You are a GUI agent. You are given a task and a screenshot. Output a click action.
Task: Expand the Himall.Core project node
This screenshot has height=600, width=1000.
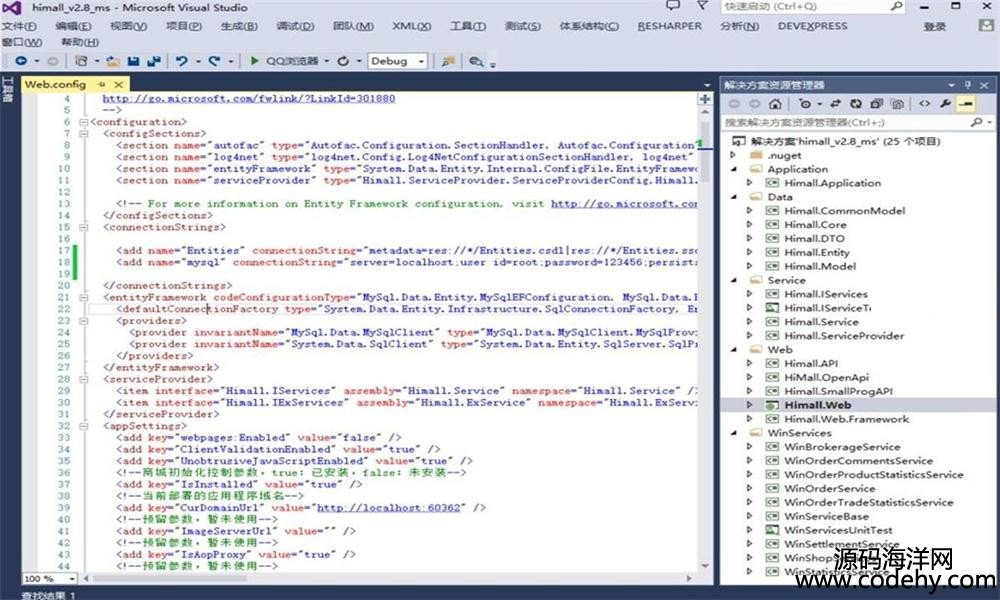[749, 224]
